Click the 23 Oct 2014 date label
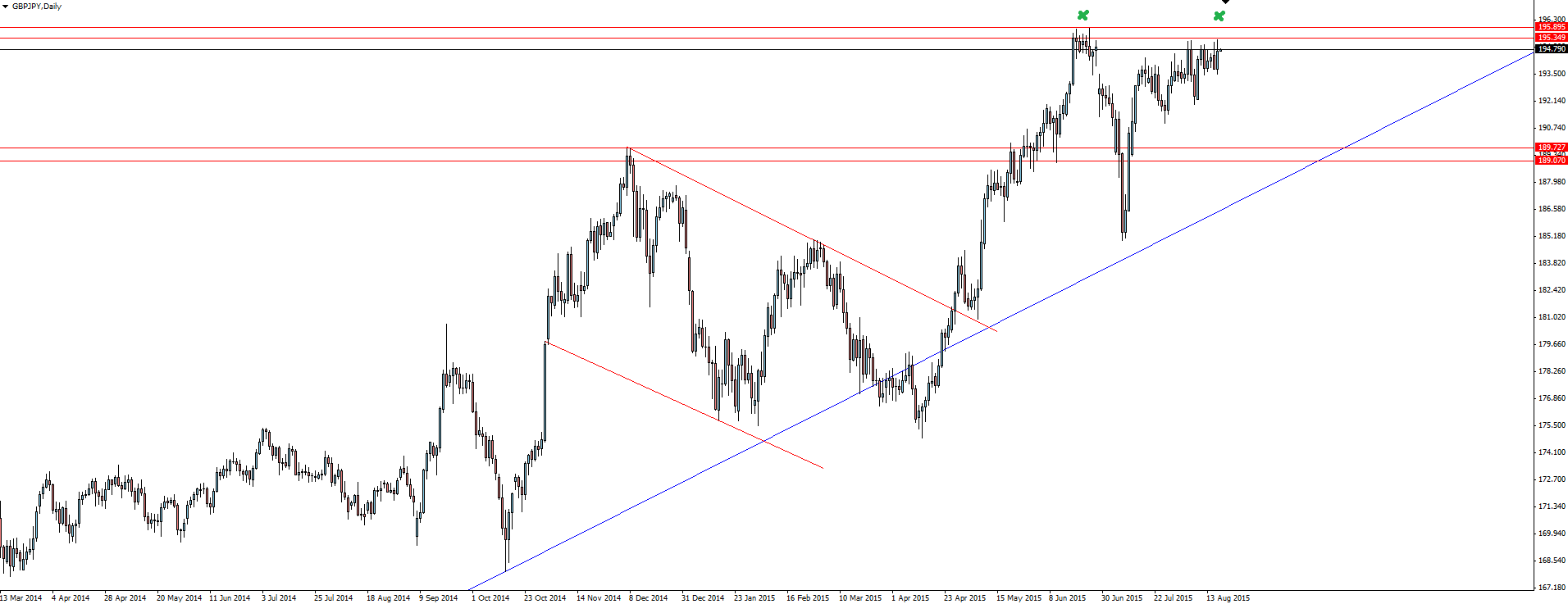The width and height of the screenshot is (1568, 604). (545, 598)
